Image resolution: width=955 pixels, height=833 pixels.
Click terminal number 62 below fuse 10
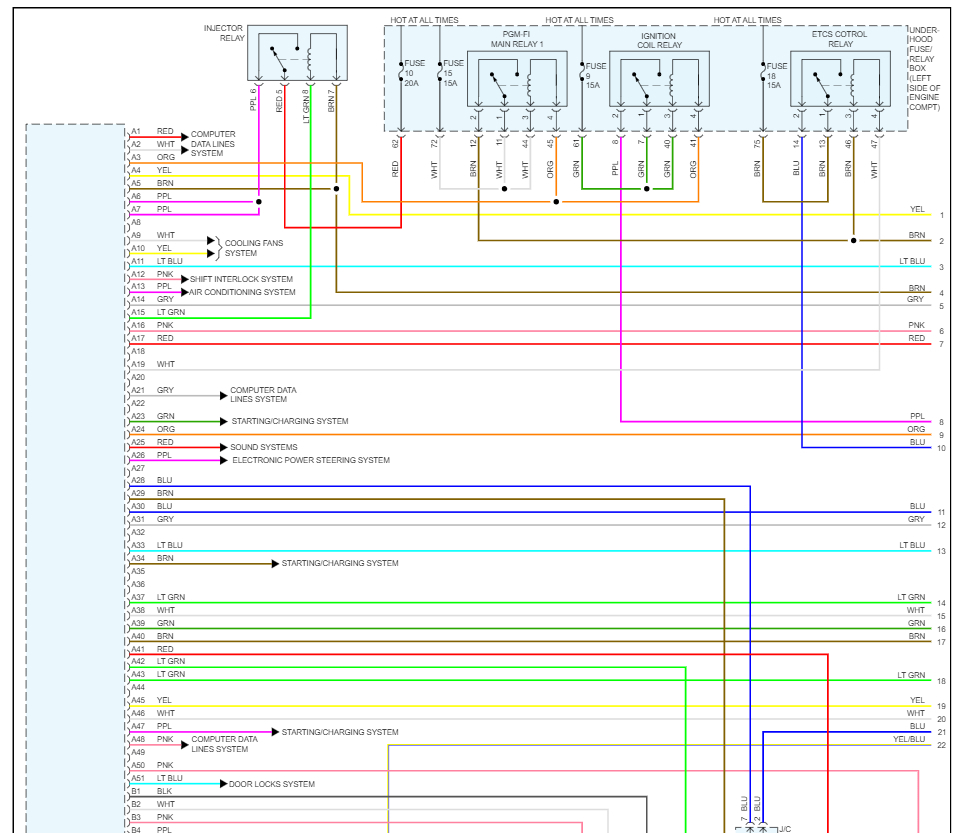tap(395, 144)
